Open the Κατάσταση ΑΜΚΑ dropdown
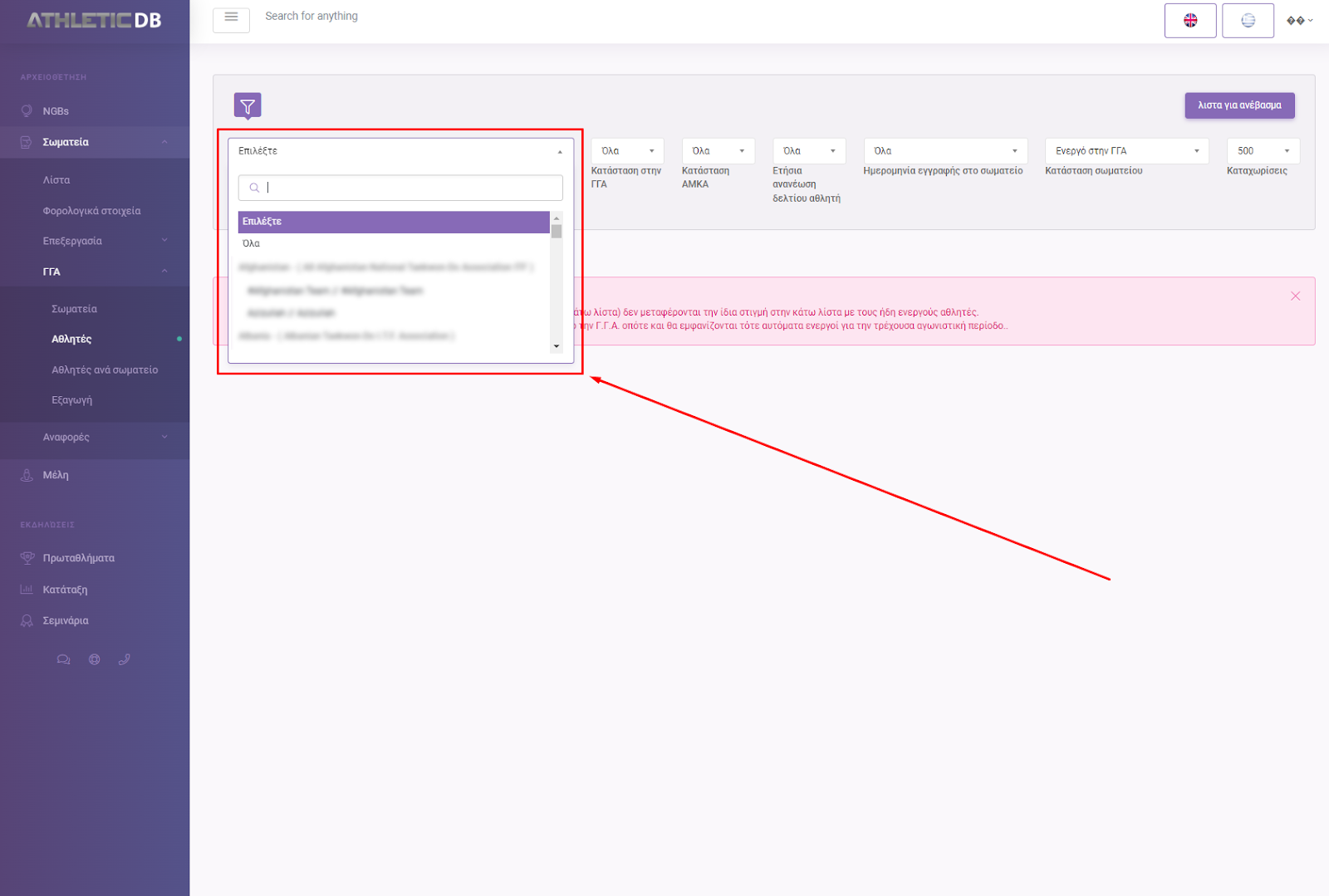The image size is (1329, 896). (x=718, y=151)
